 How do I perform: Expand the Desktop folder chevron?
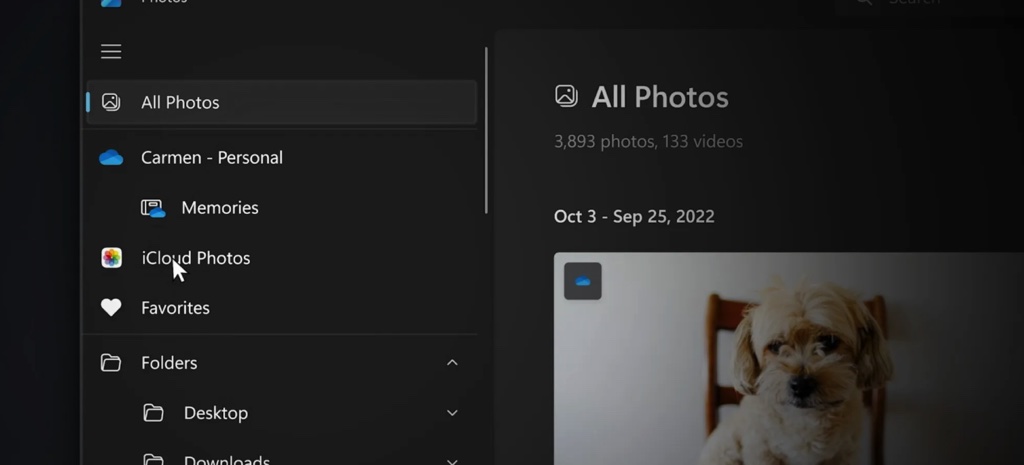pyautogui.click(x=452, y=413)
